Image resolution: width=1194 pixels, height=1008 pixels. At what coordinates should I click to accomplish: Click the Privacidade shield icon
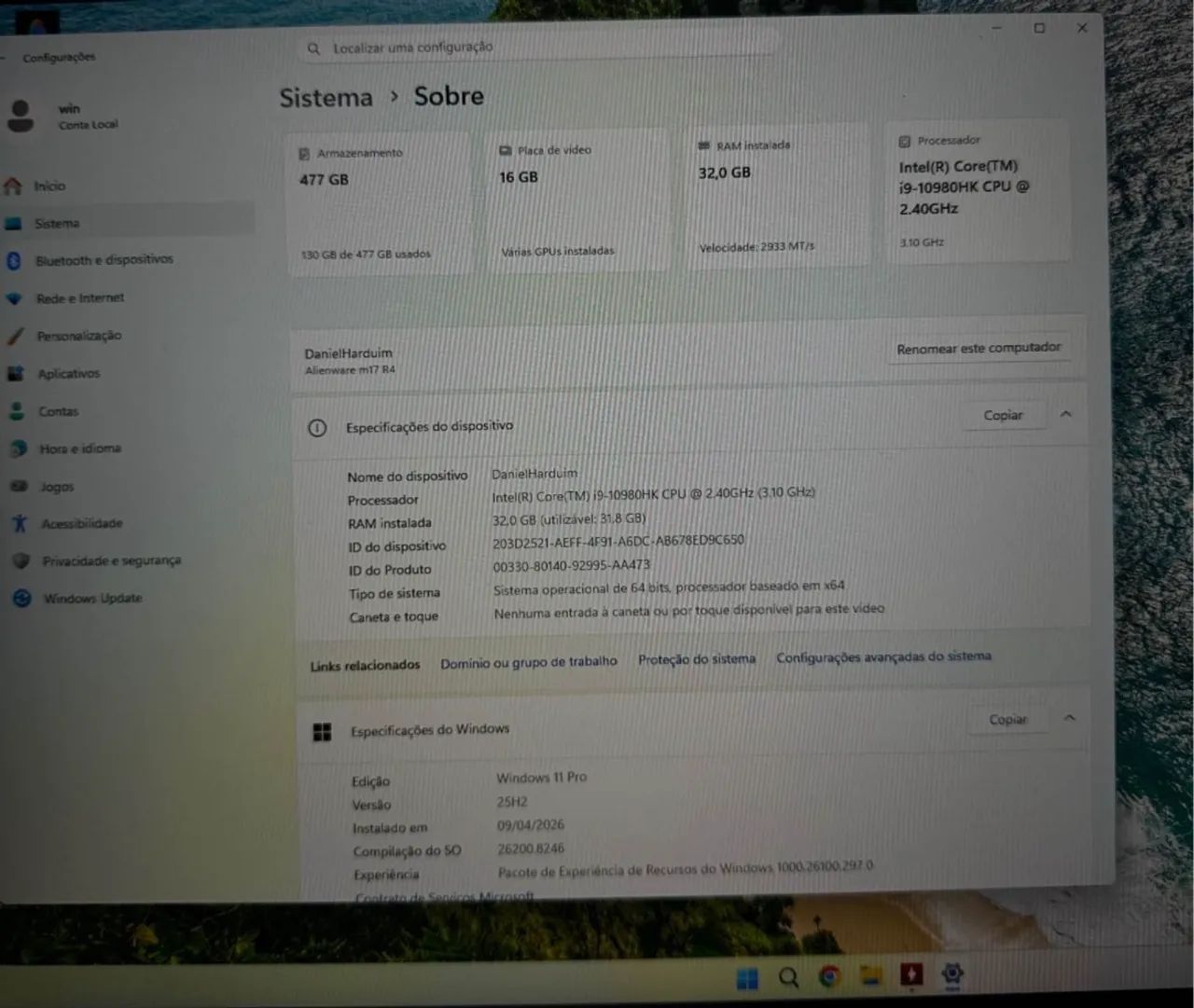(x=21, y=561)
